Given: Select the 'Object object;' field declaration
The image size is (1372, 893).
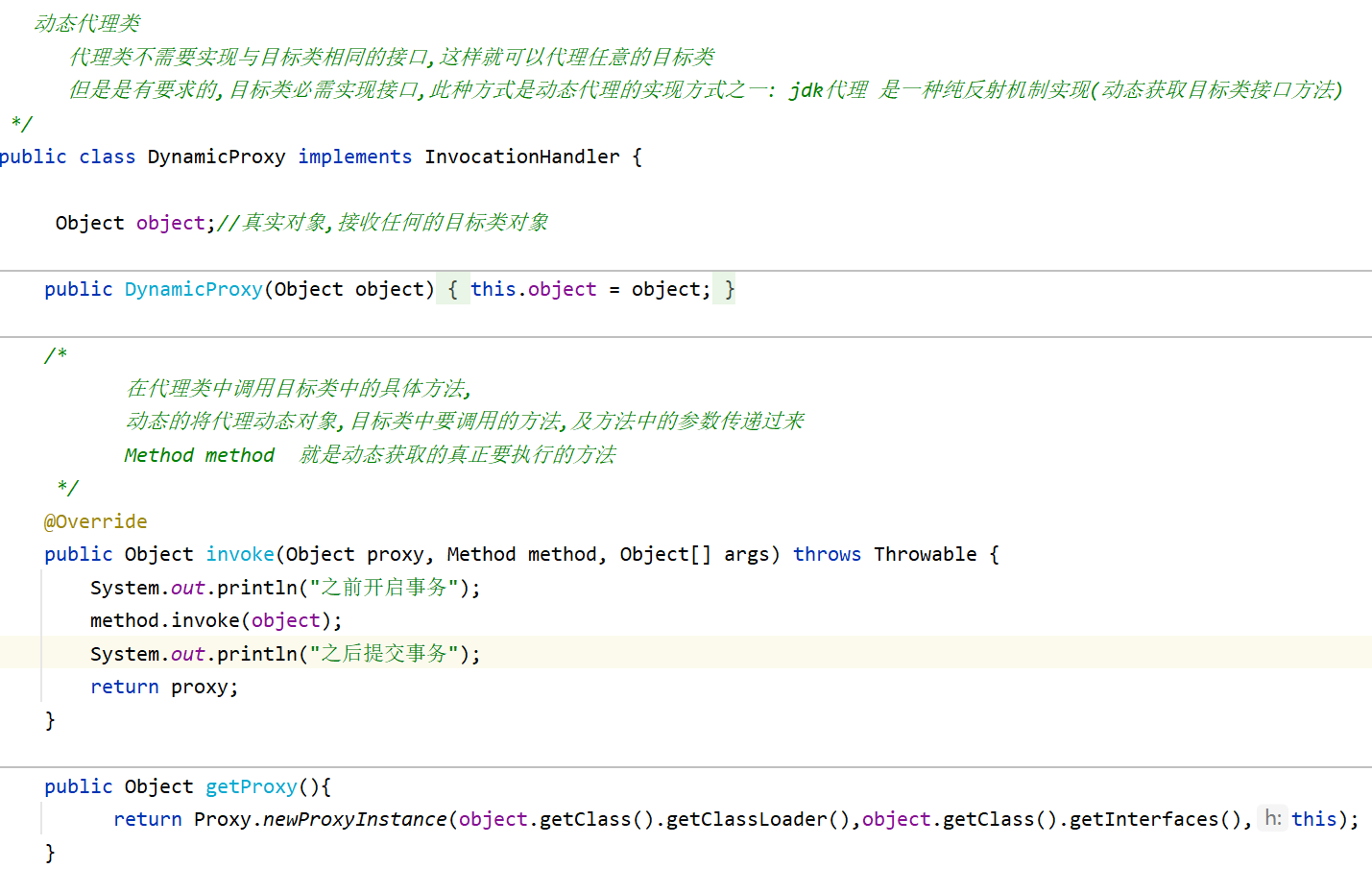Looking at the screenshot, I should [x=135, y=223].
